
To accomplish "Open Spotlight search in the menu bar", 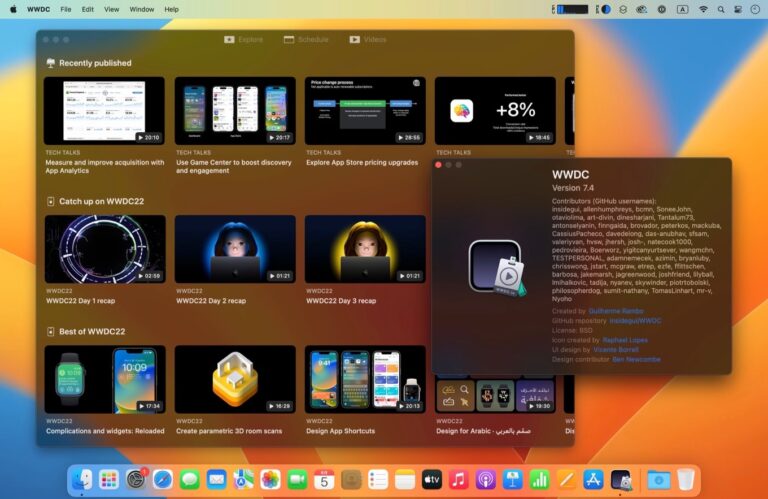I will point(721,9).
